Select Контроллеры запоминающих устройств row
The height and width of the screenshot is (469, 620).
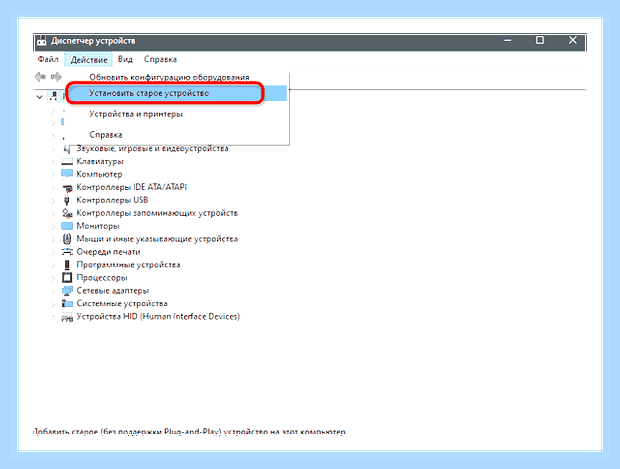(157, 213)
